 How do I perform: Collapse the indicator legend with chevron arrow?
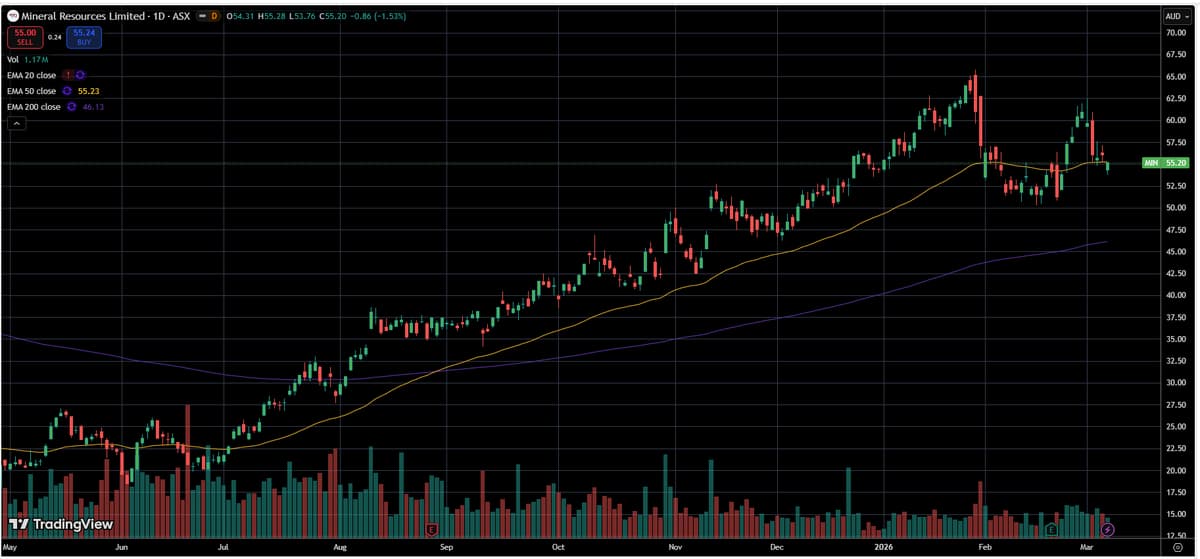click(16, 123)
